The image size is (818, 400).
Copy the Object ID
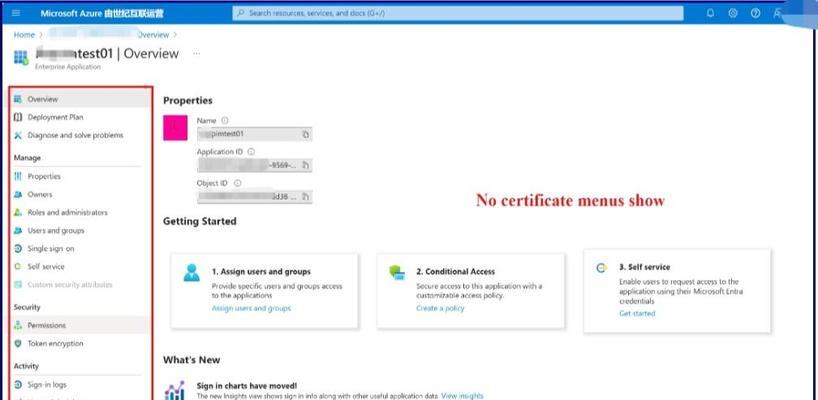(x=306, y=197)
